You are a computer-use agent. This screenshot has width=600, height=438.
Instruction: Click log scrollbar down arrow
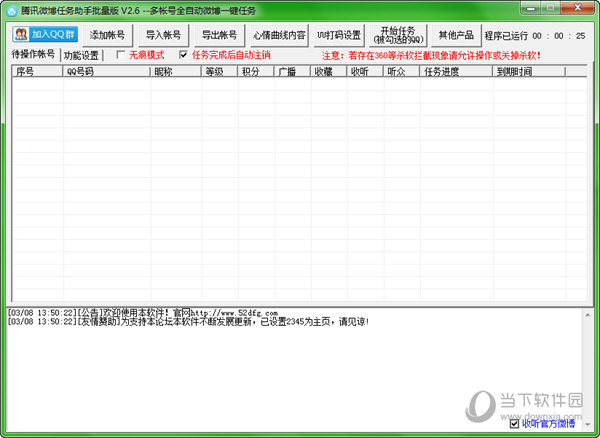pyautogui.click(x=588, y=424)
